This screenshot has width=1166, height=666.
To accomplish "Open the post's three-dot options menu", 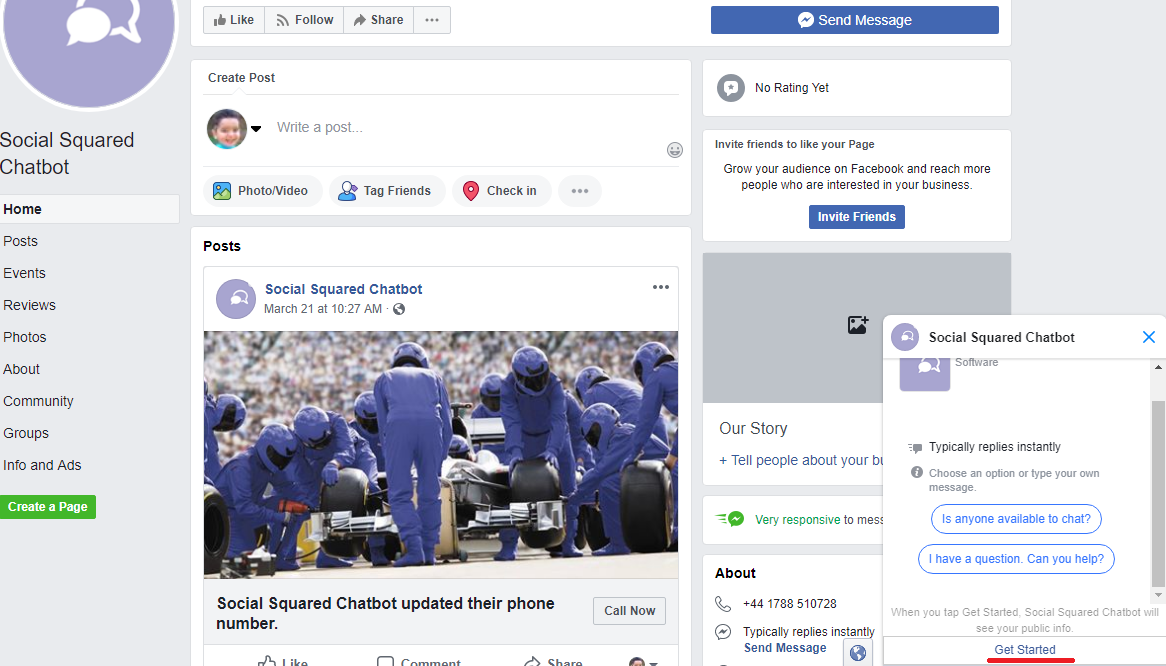I will click(x=660, y=288).
